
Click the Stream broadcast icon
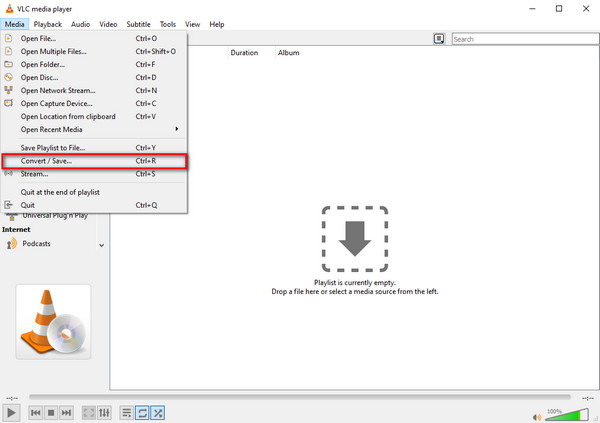click(x=8, y=173)
